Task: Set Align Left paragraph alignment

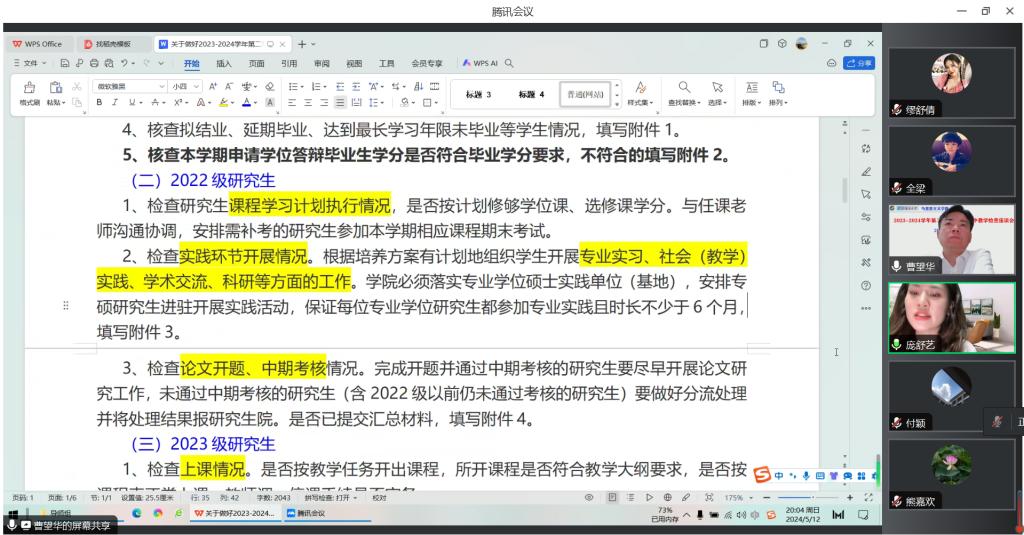Action: tap(292, 103)
